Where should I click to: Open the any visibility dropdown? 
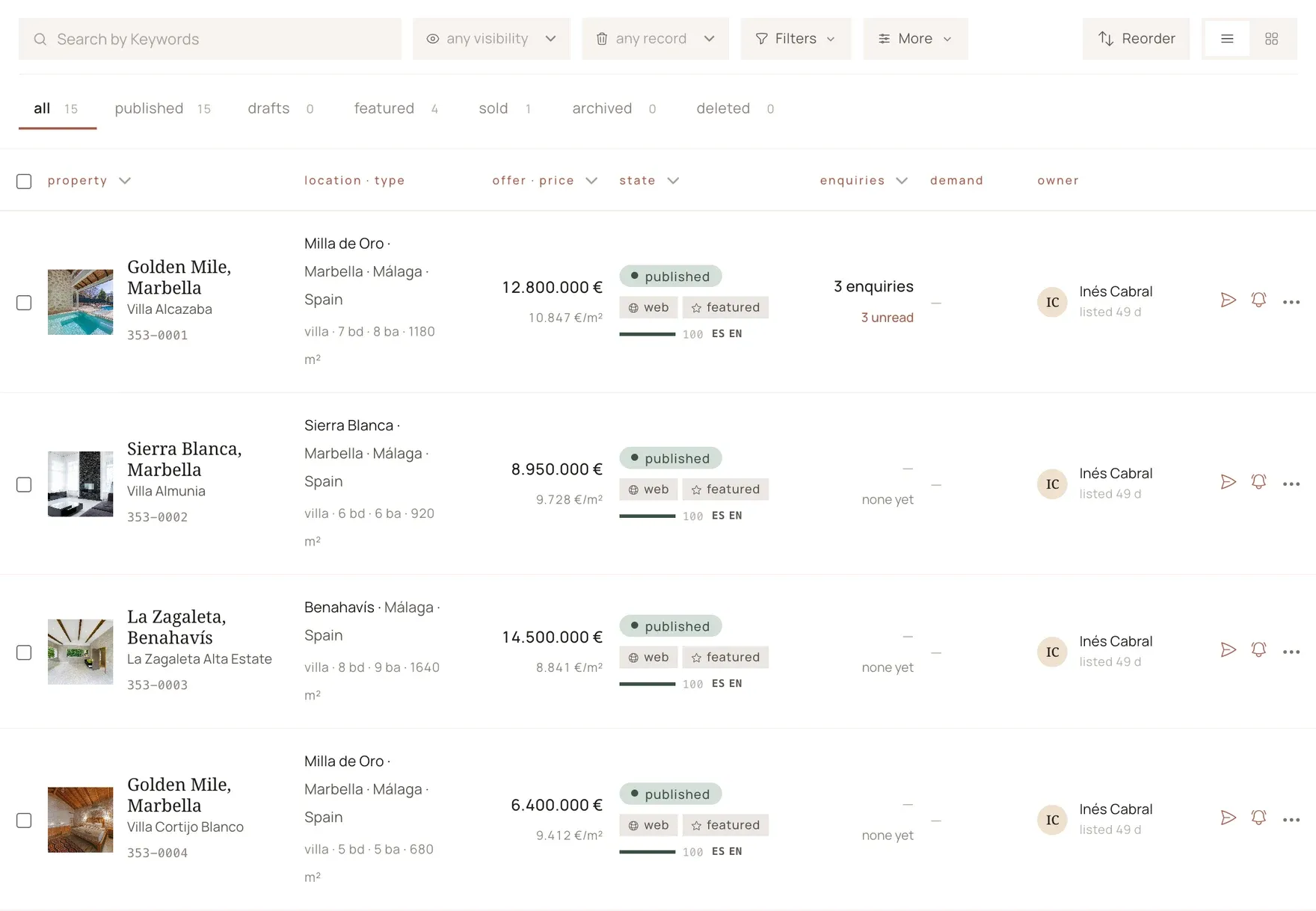(x=491, y=39)
